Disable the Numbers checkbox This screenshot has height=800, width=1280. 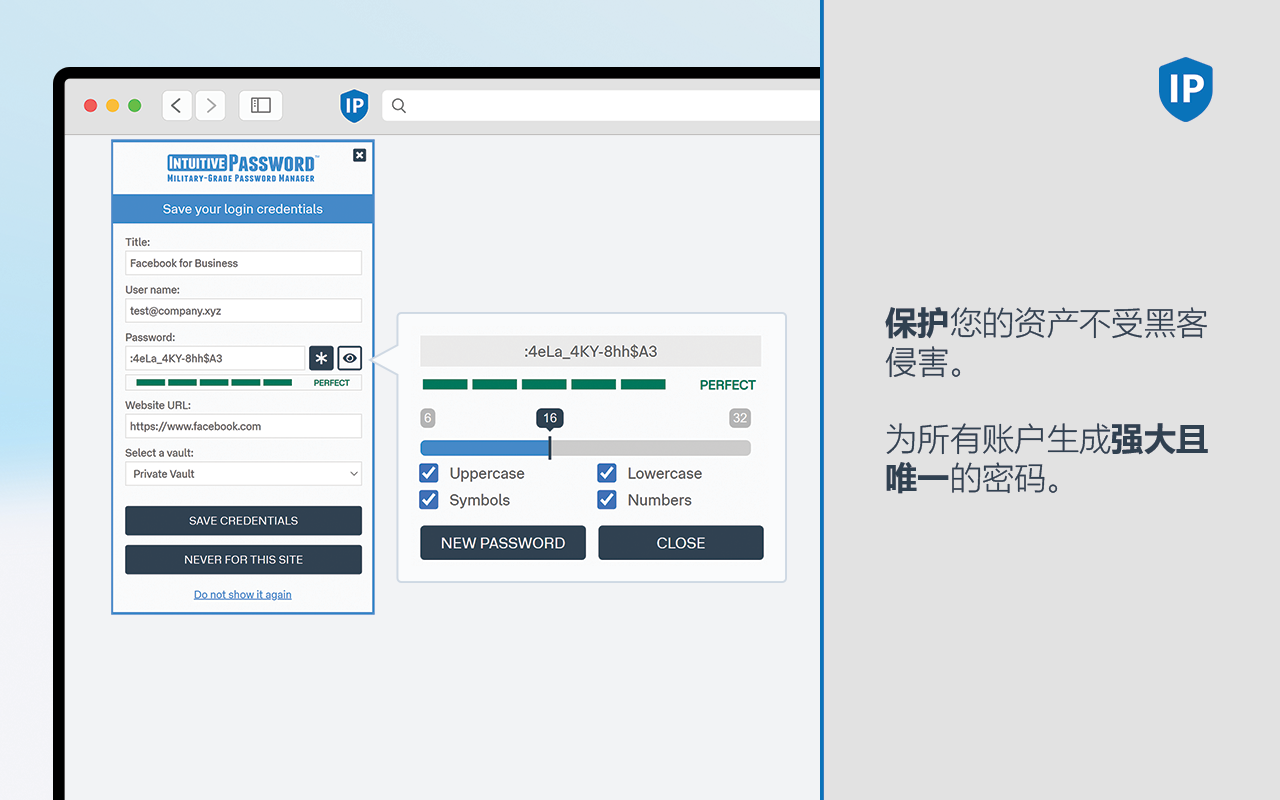tap(606, 499)
